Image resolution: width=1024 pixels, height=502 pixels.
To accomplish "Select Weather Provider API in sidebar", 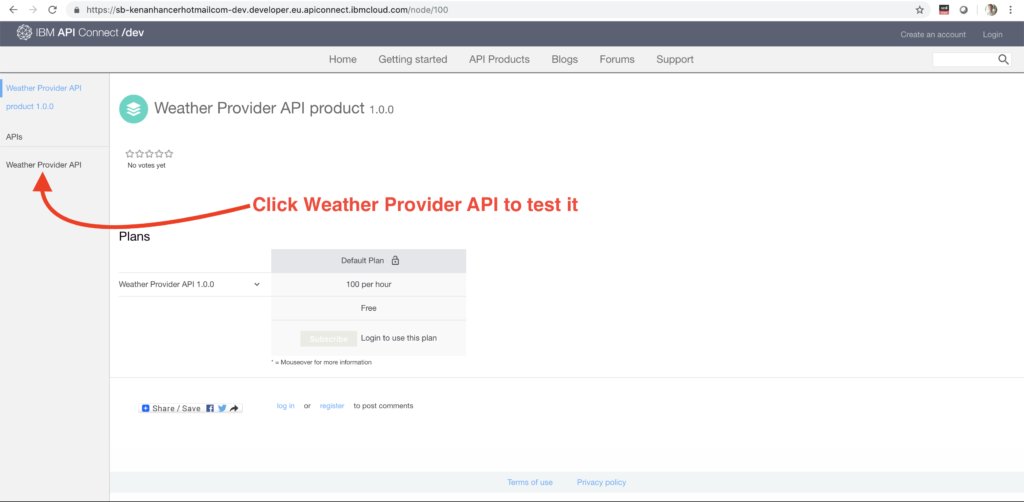I will tap(44, 165).
